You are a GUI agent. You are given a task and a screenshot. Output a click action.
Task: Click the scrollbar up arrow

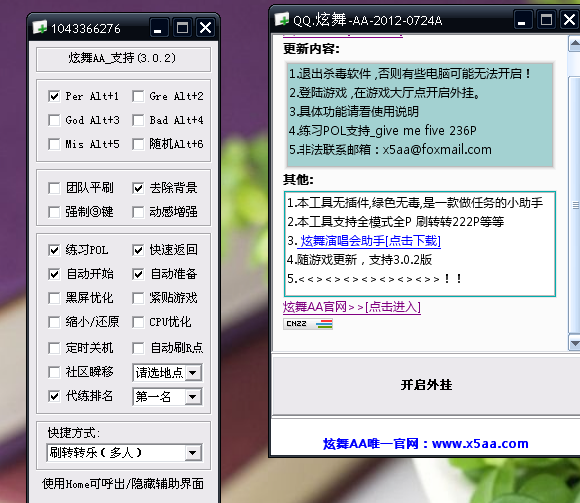(575, 44)
